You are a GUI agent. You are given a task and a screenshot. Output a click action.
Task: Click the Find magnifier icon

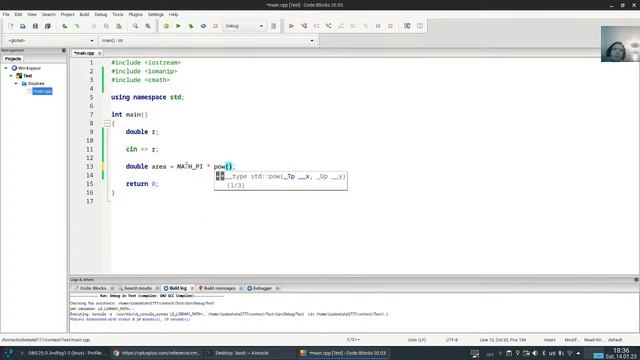tap(135, 26)
